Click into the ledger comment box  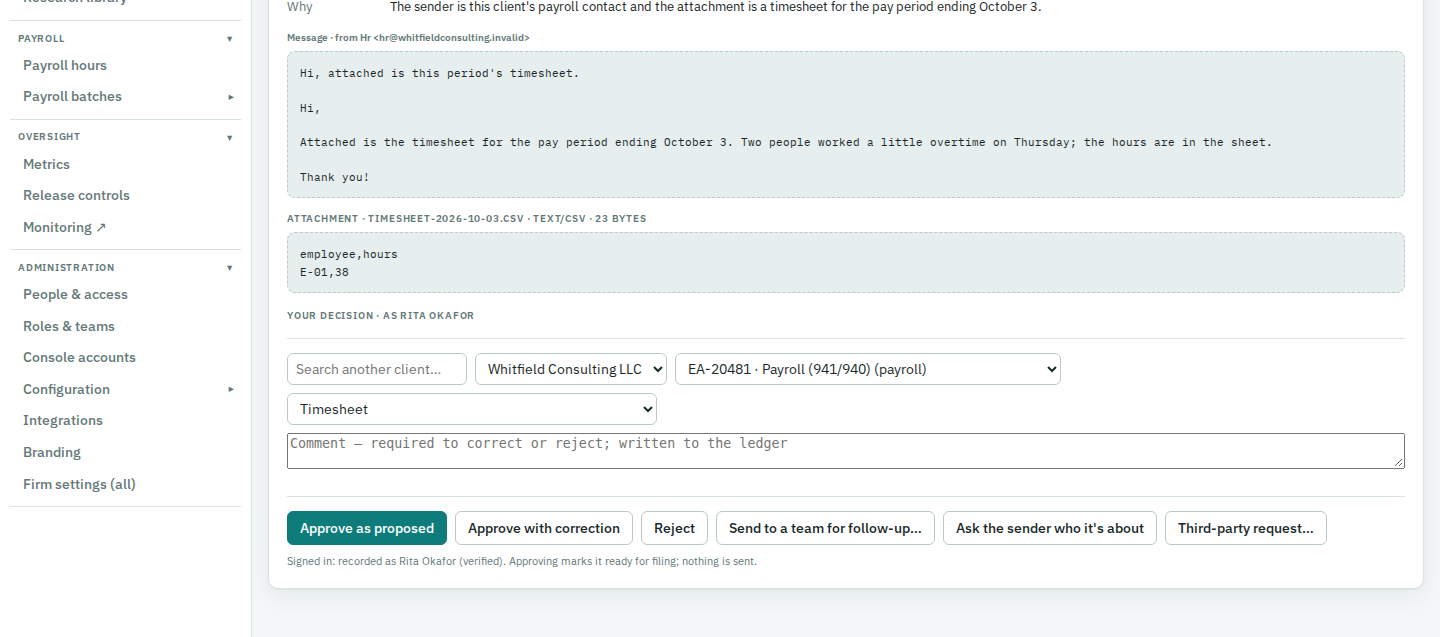click(x=846, y=451)
